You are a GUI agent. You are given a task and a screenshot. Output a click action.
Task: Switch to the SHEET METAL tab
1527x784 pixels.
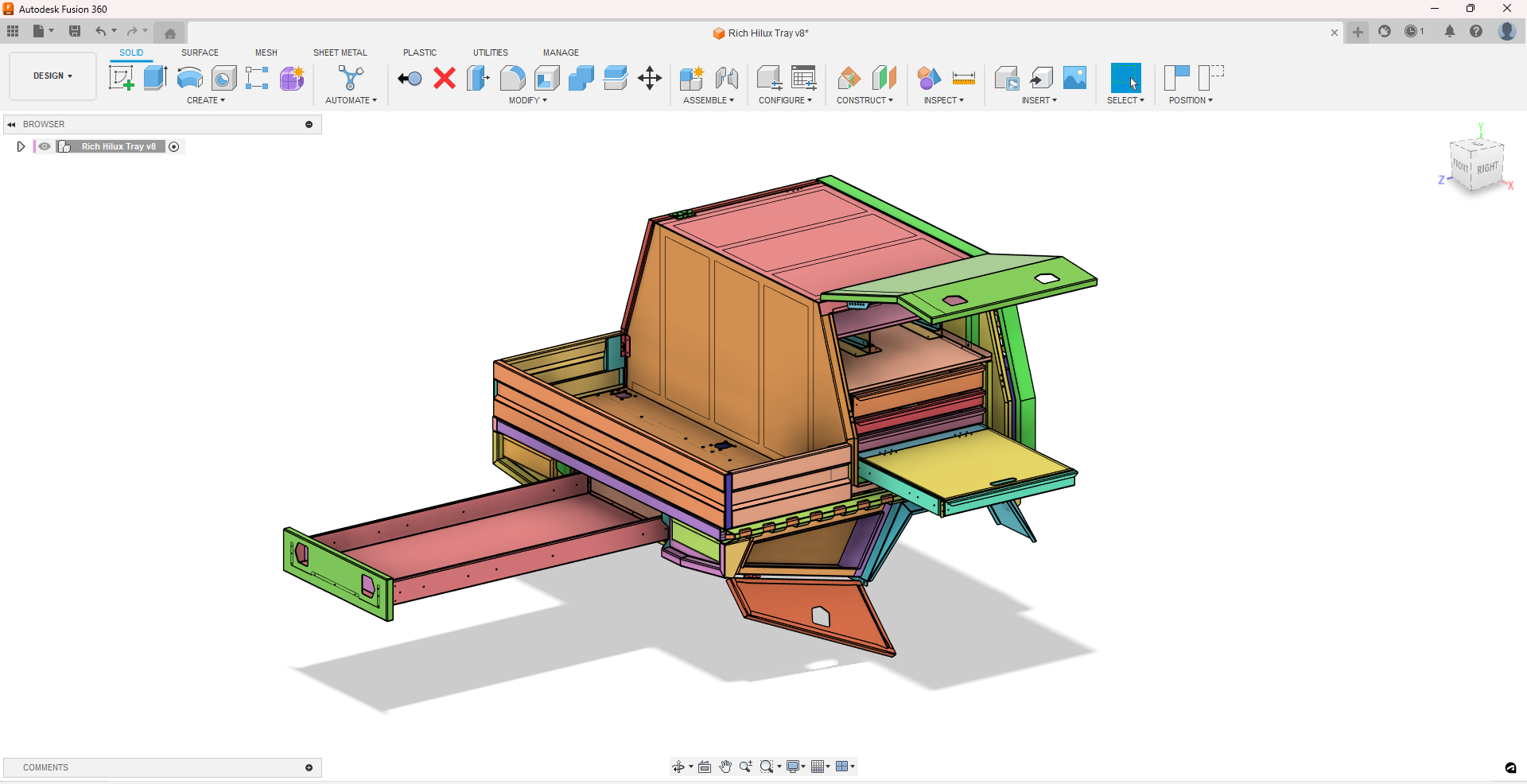point(340,52)
